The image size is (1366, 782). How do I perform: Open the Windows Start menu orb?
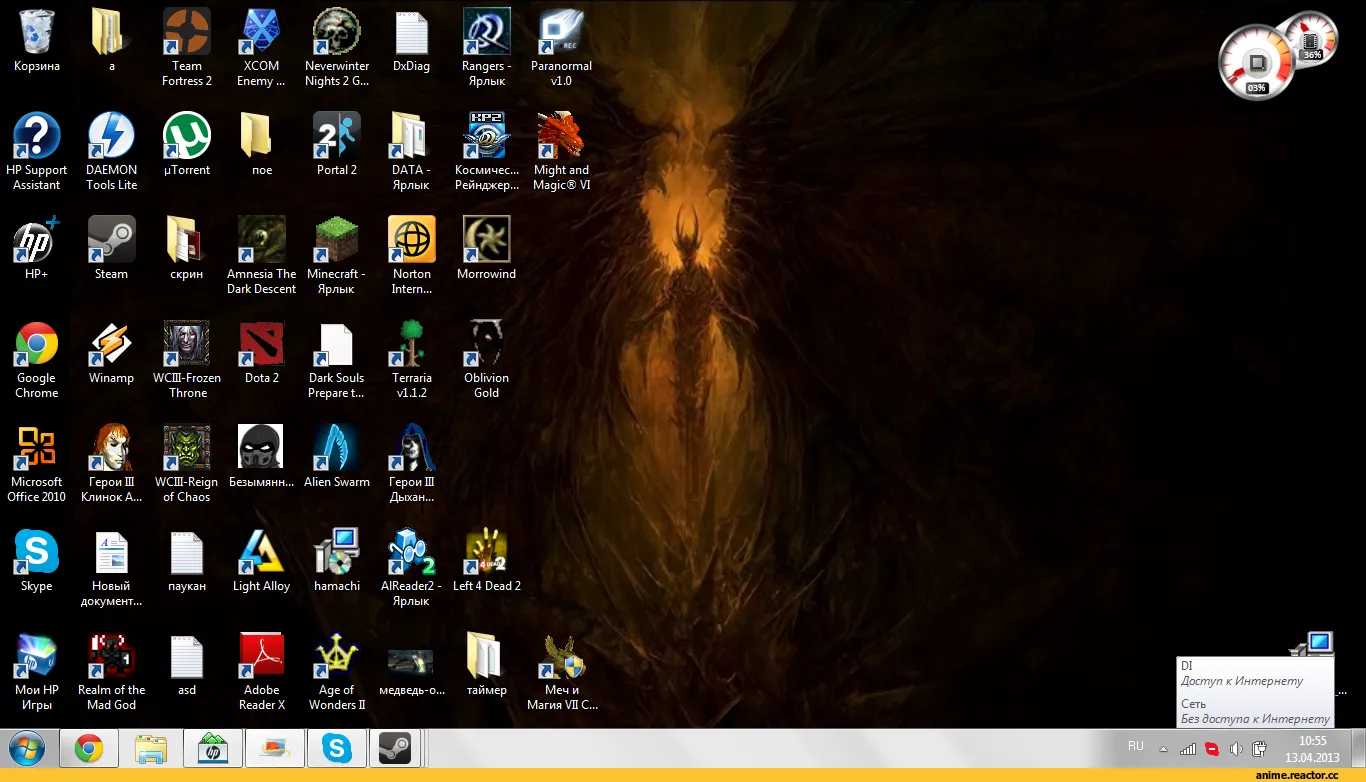27,748
